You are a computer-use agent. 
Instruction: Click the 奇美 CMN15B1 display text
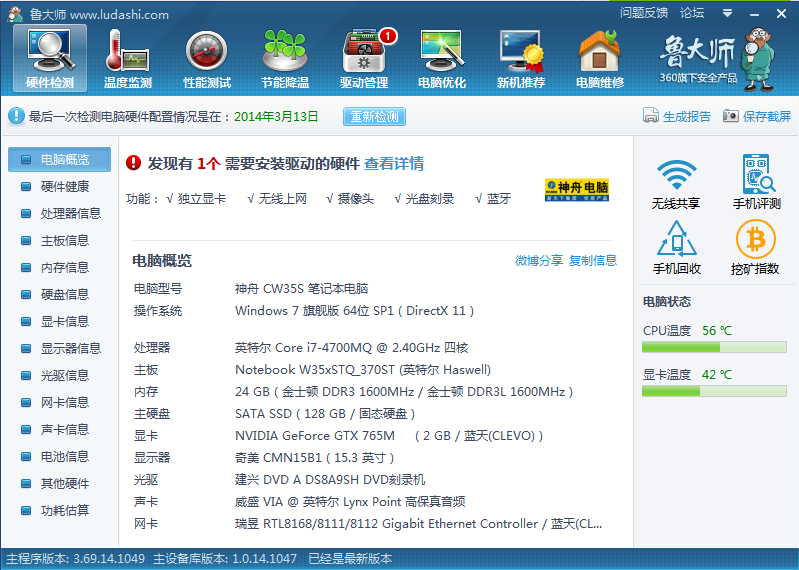314,458
